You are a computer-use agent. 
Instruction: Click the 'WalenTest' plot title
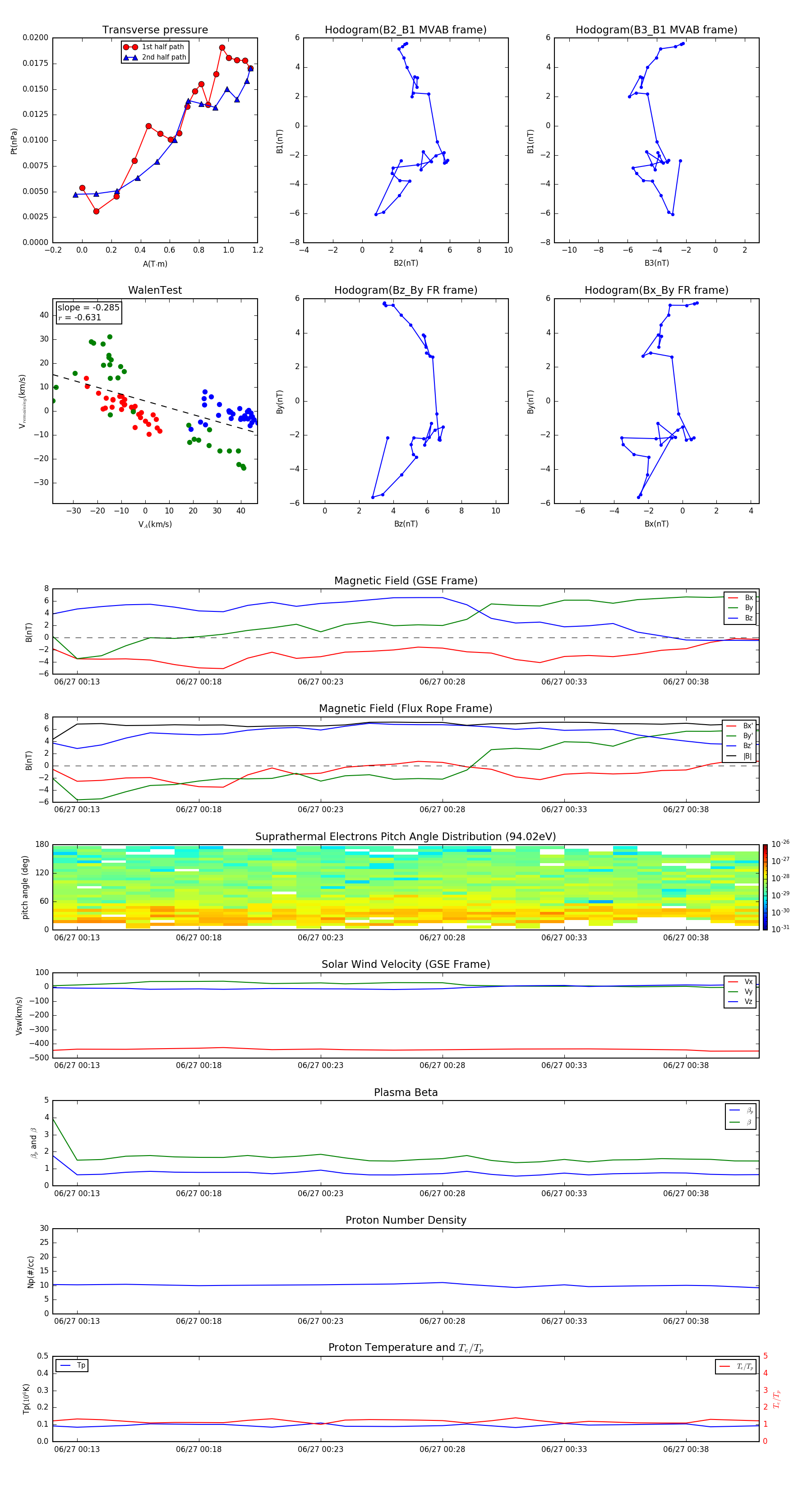155,290
